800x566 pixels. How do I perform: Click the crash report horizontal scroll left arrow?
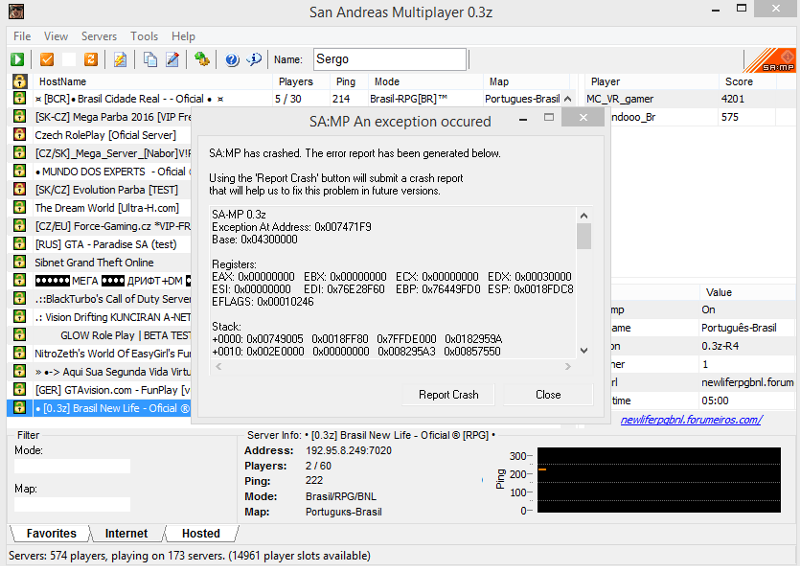218,366
